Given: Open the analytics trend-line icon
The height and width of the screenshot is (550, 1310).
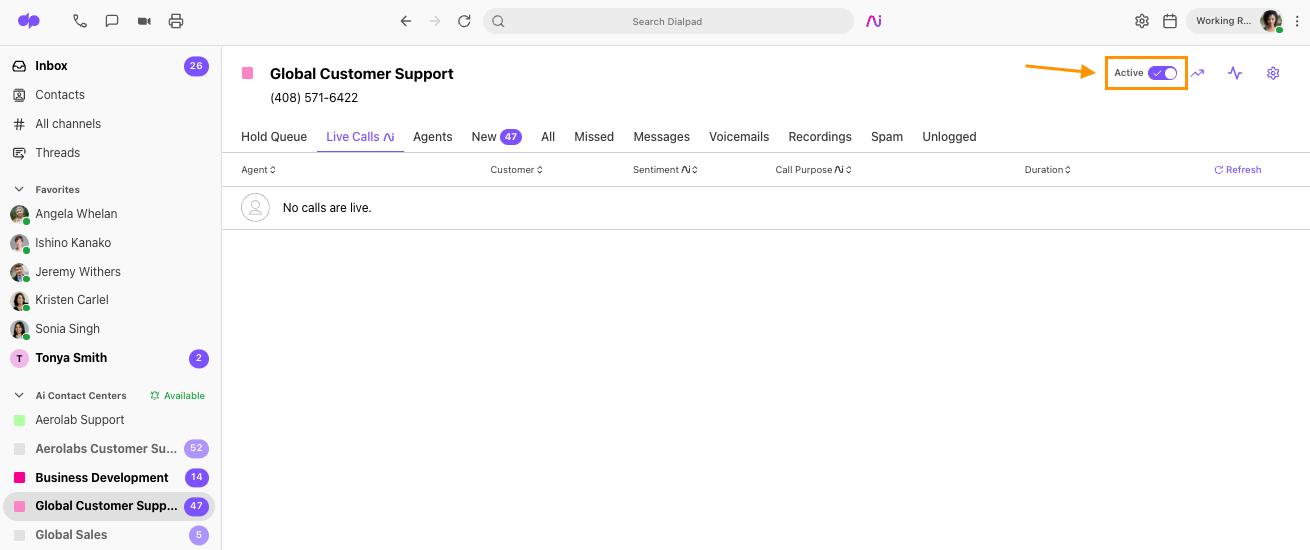Looking at the screenshot, I should (1198, 73).
